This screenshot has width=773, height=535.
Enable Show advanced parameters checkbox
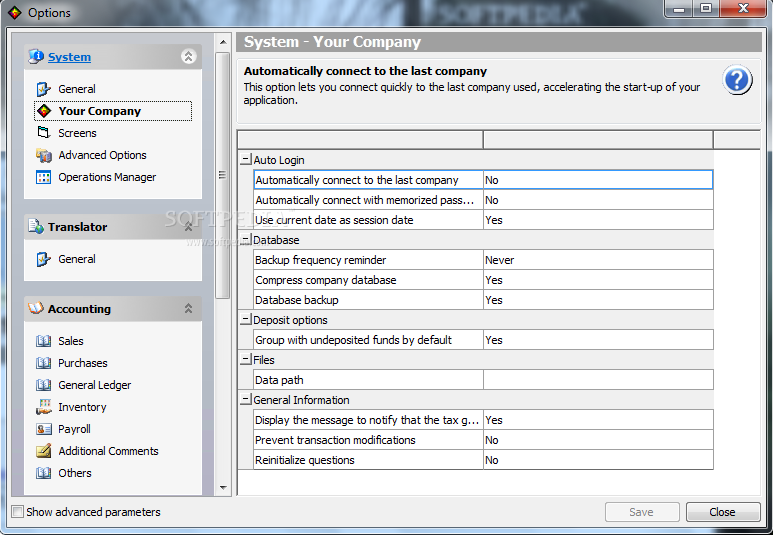[18, 512]
